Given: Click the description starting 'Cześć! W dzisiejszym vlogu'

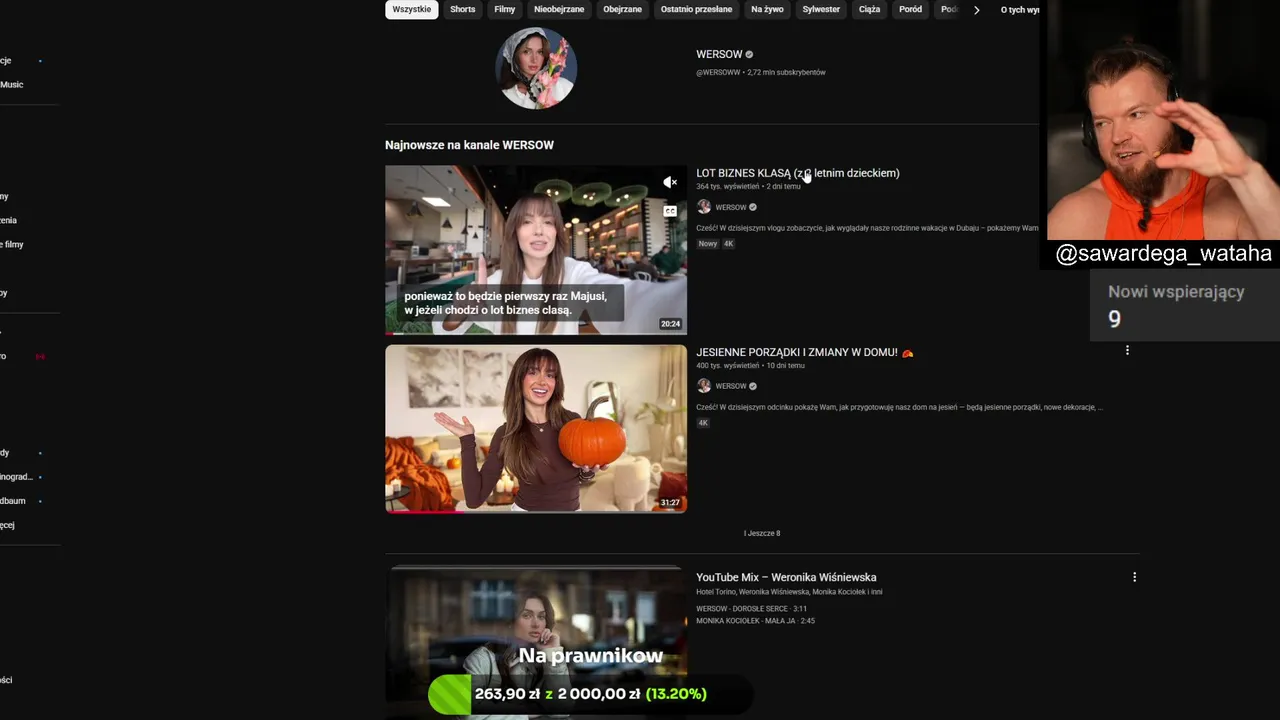Looking at the screenshot, I should click(867, 228).
